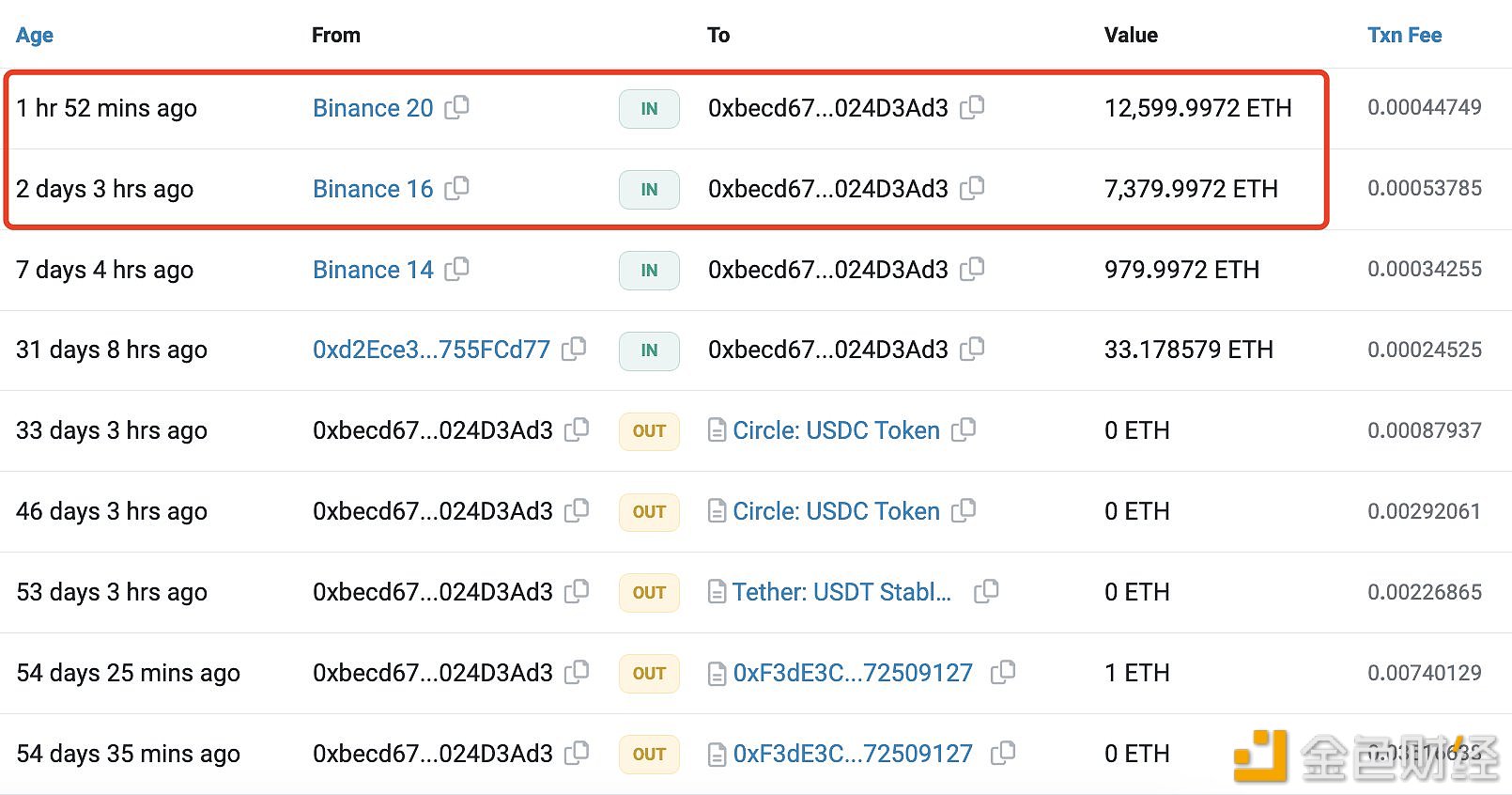
Task: Click IN badge in Binance 20 row
Action: 649,108
